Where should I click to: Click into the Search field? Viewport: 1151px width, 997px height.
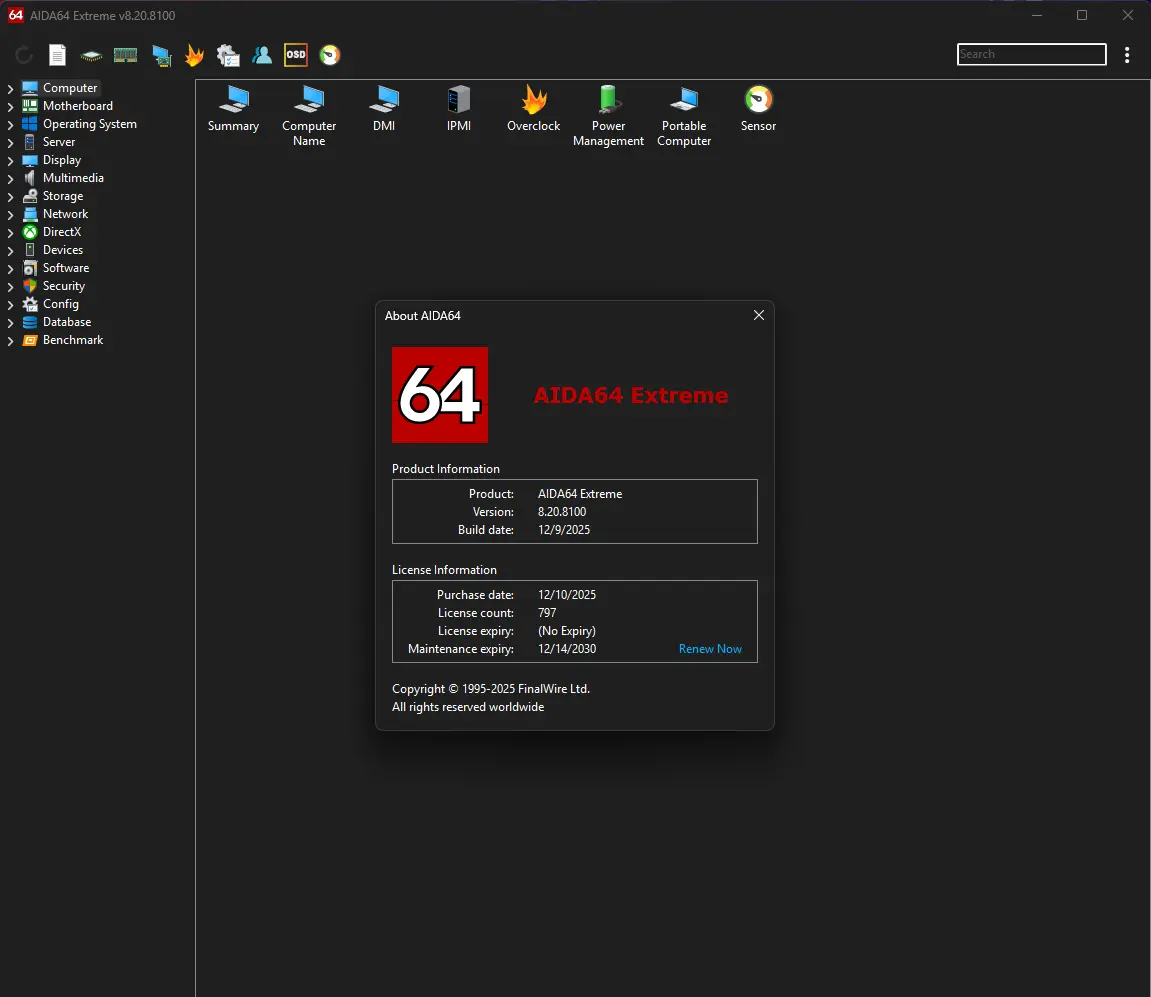(1031, 54)
